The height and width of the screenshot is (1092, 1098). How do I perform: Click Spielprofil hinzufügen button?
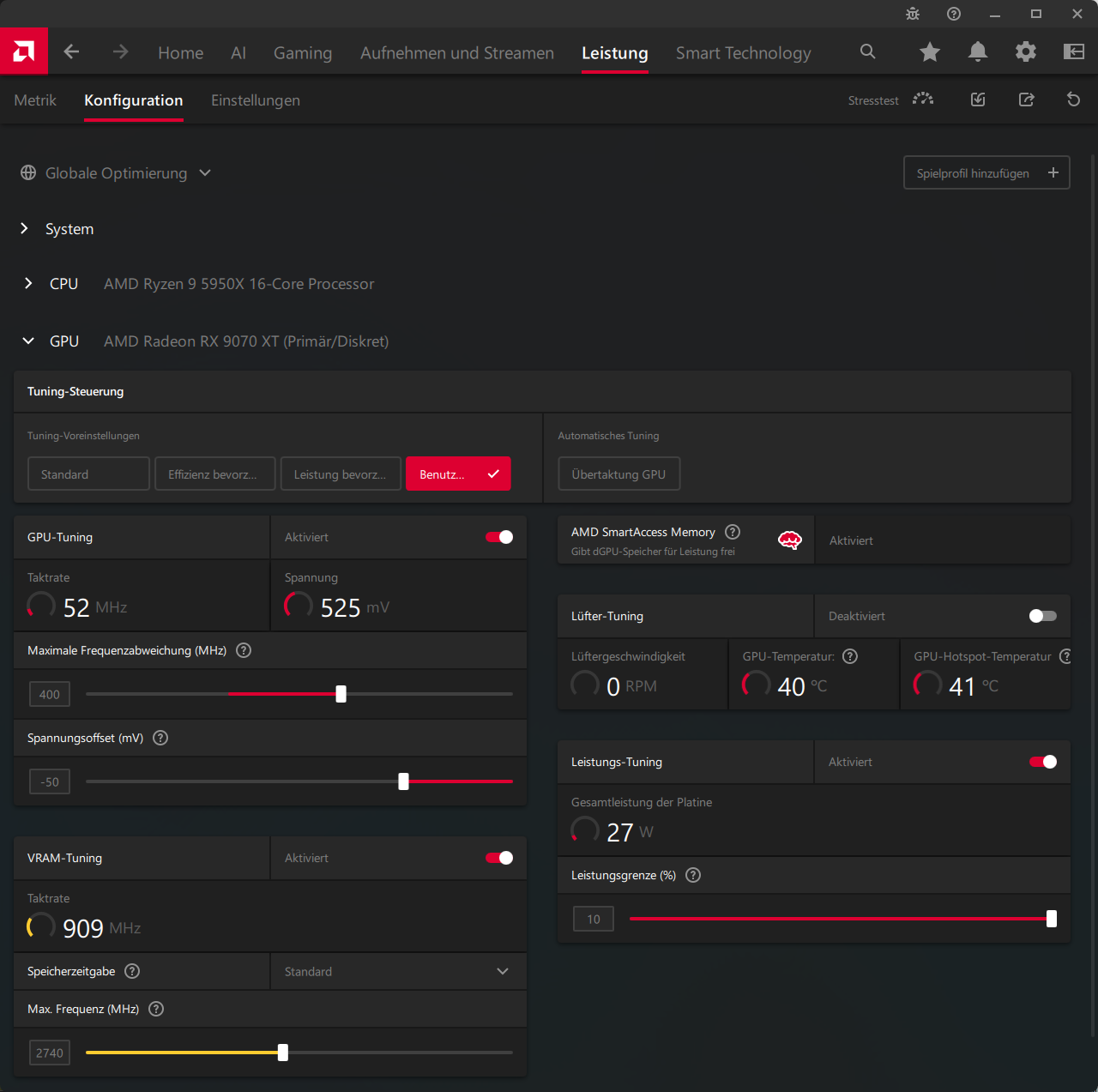coord(986,172)
